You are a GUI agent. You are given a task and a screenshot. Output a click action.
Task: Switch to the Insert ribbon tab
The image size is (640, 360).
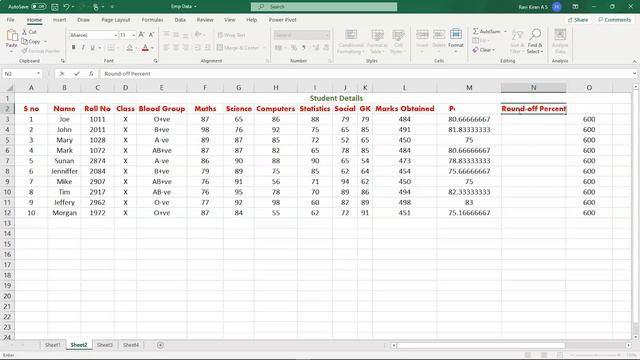[x=59, y=20]
